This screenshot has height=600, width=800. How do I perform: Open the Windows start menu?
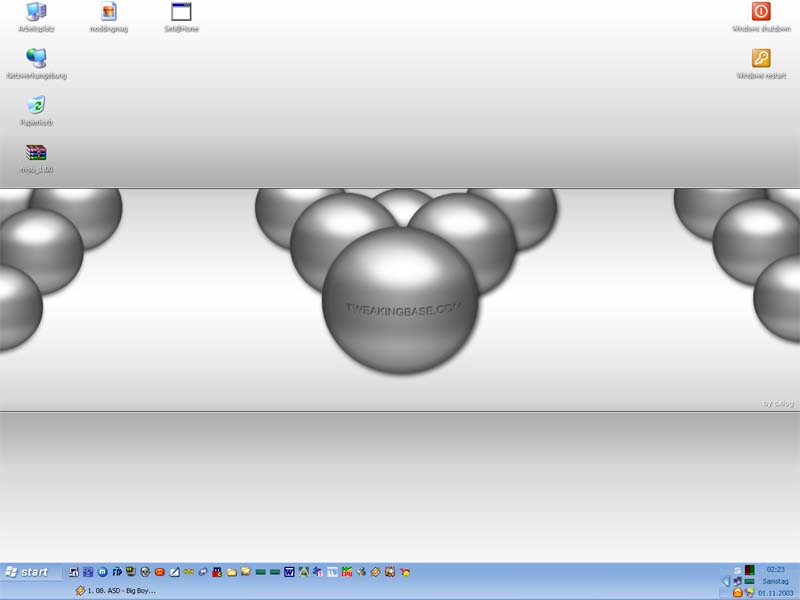(x=28, y=572)
